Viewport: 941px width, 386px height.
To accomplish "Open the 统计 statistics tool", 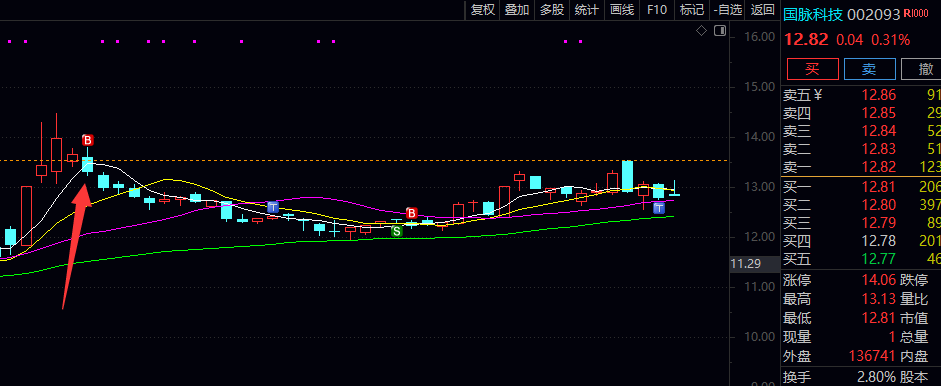I will (x=587, y=9).
